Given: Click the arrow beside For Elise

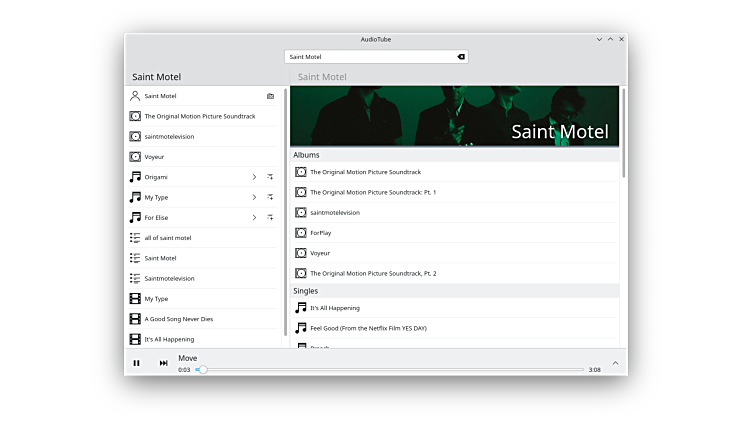Looking at the screenshot, I should click(254, 217).
